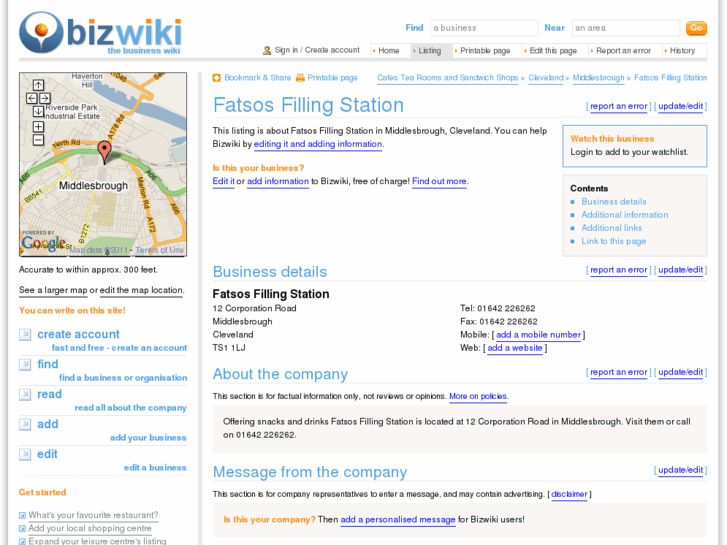Open Cleveland breadcrumb link
Screen dimensions: 727x545
pos(546,78)
